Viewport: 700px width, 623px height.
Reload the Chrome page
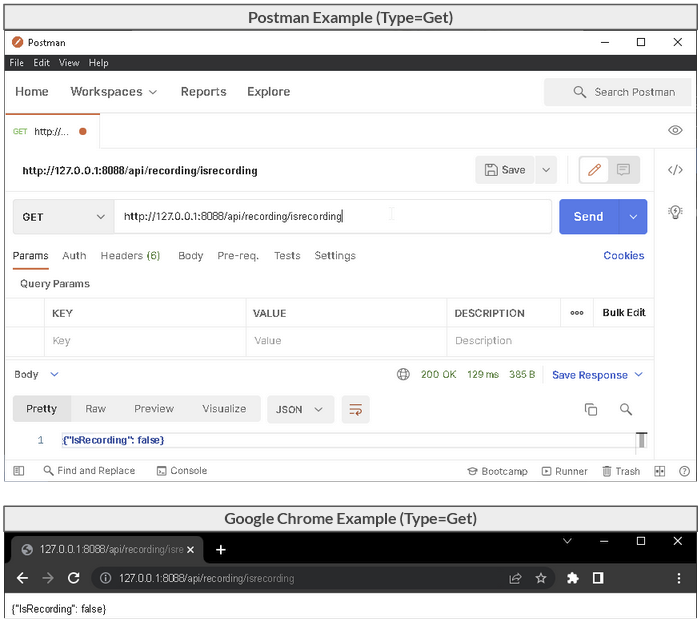73,578
